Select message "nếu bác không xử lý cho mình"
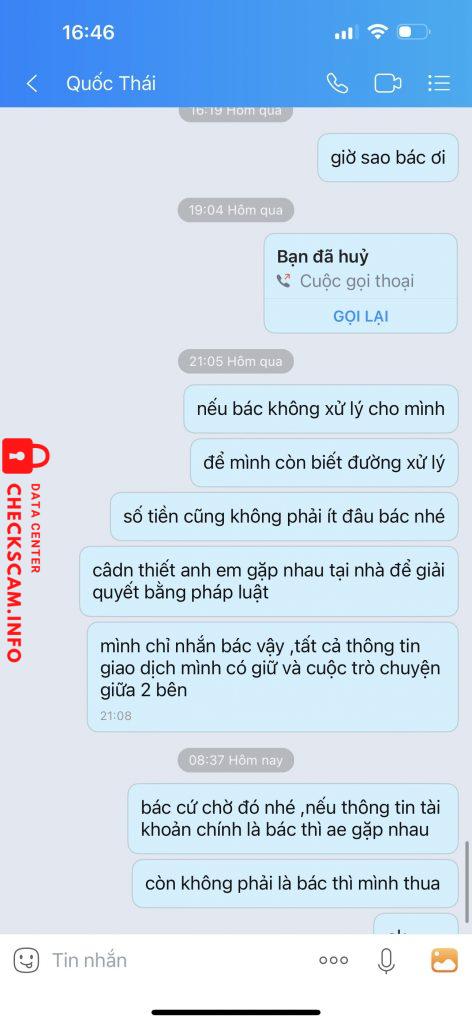 coord(321,409)
